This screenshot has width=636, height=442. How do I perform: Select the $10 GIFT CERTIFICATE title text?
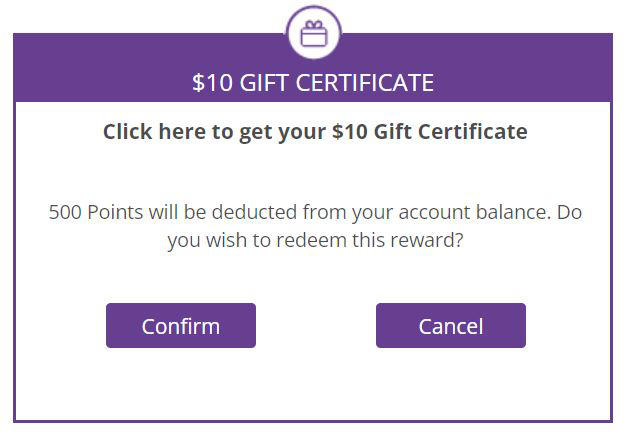313,83
